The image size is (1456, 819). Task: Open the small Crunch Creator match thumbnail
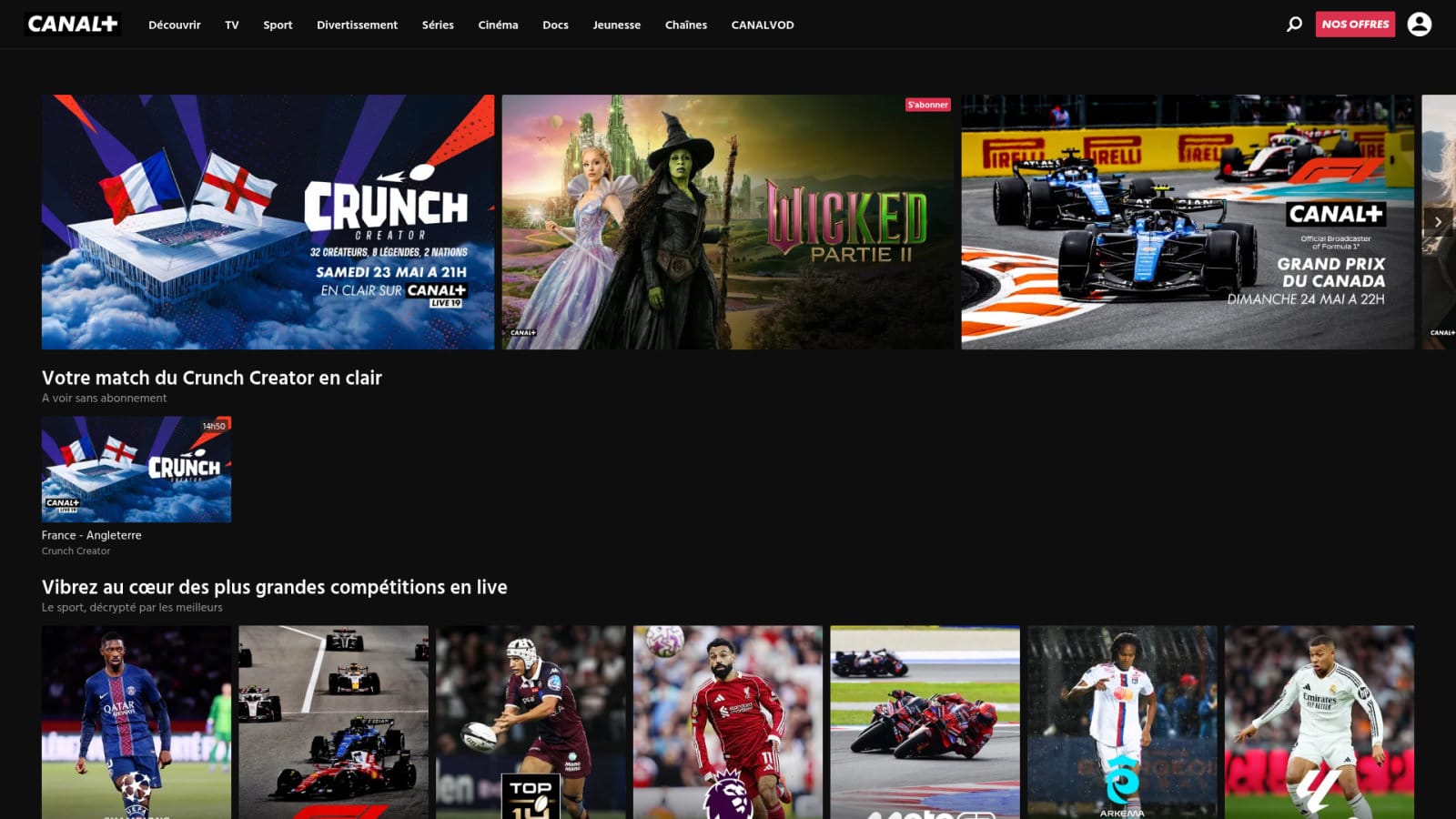click(136, 469)
